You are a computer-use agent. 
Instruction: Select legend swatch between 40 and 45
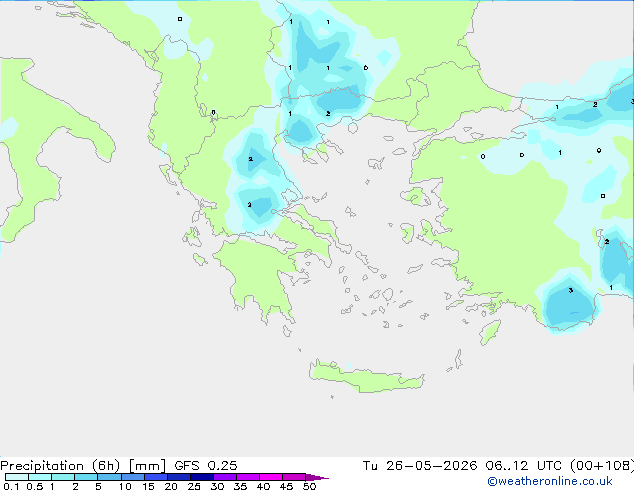pyautogui.click(x=271, y=477)
